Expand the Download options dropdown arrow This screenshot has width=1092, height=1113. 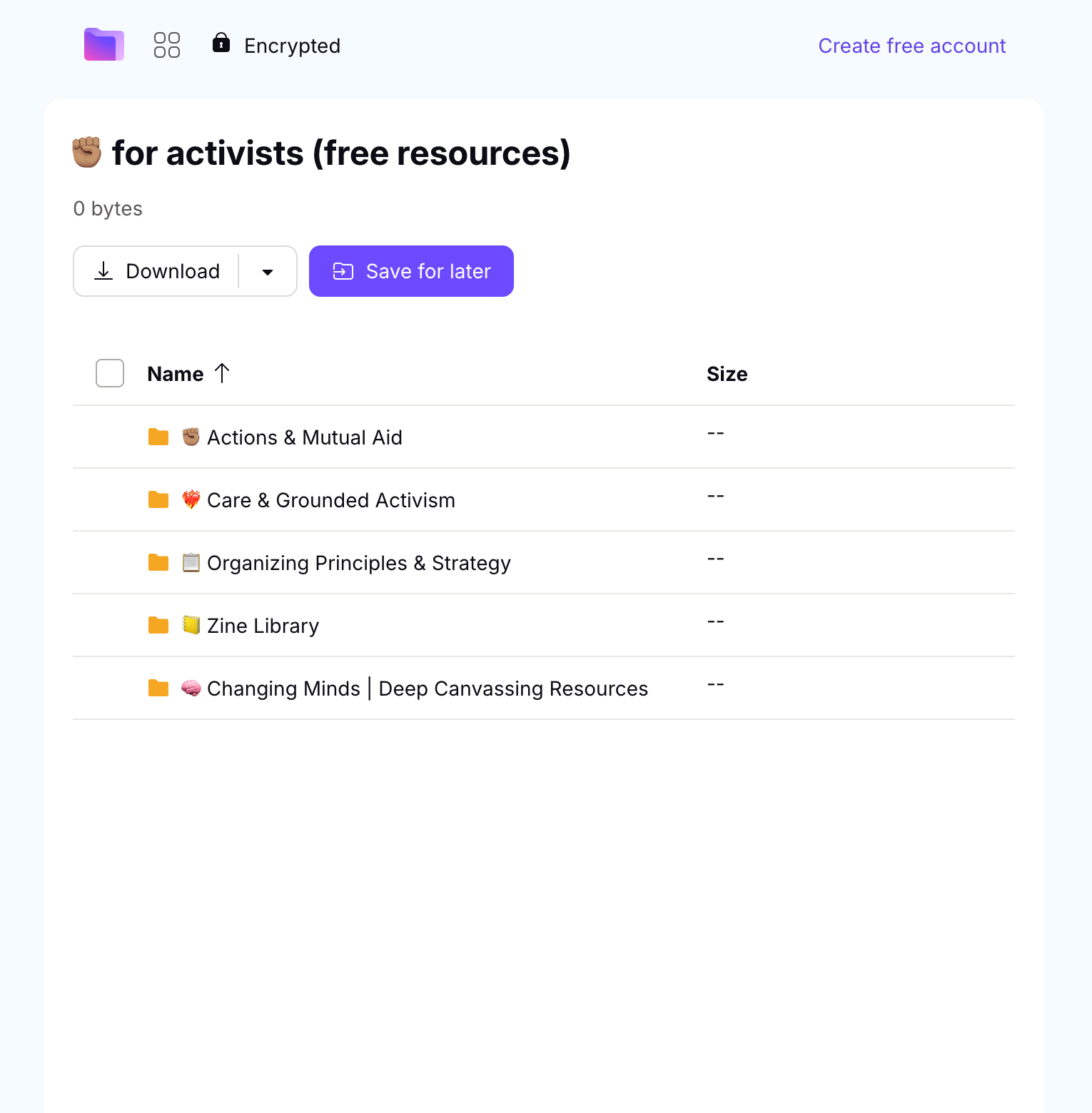[268, 272]
